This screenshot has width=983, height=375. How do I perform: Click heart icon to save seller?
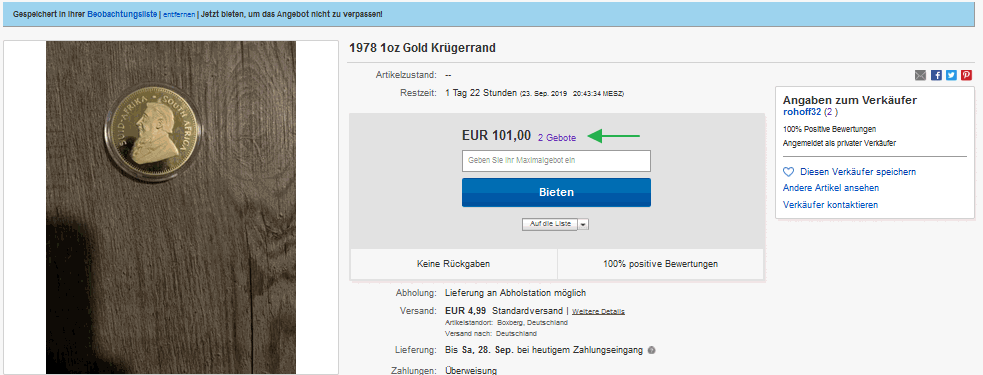[789, 172]
